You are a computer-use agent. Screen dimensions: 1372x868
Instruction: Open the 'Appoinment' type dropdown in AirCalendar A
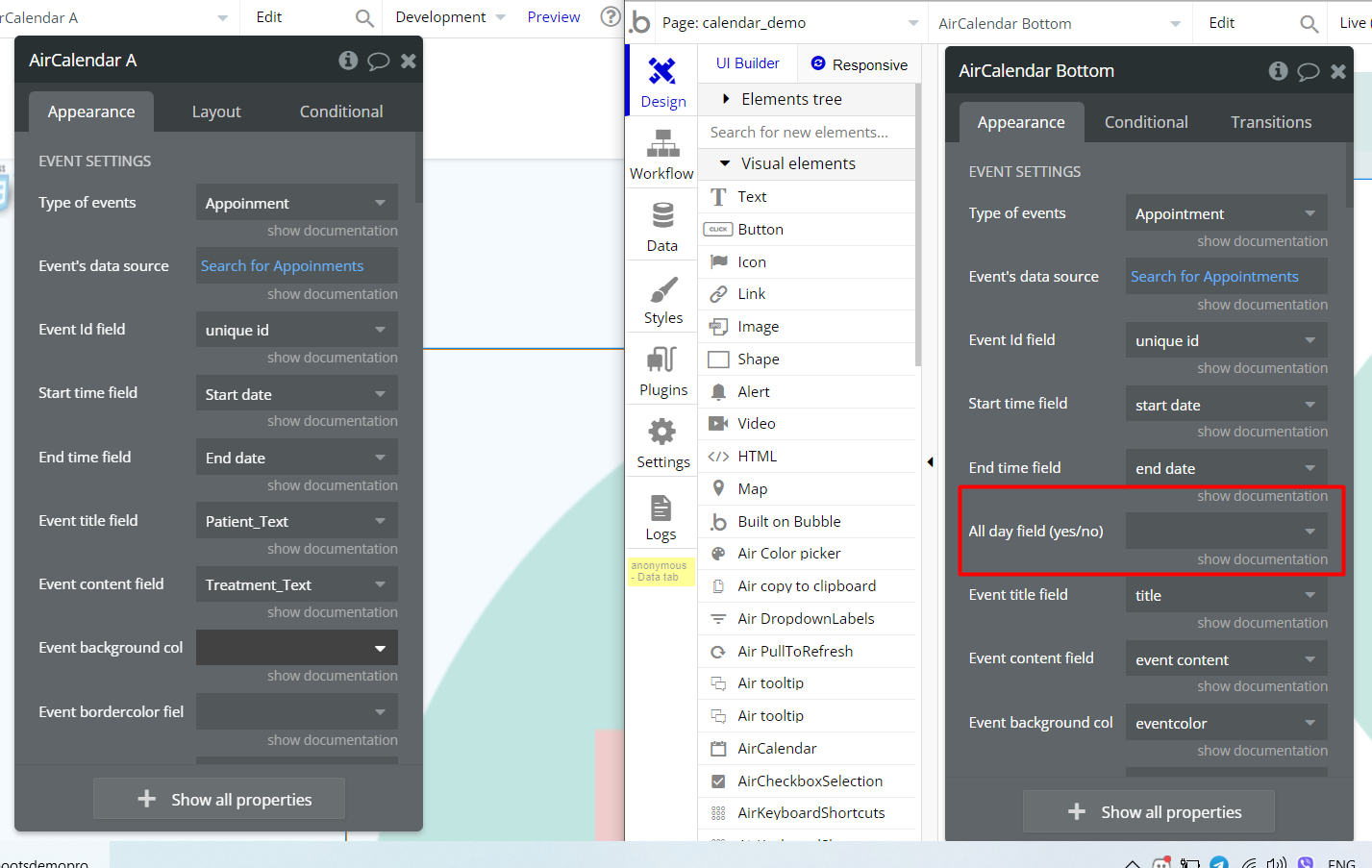pos(297,203)
